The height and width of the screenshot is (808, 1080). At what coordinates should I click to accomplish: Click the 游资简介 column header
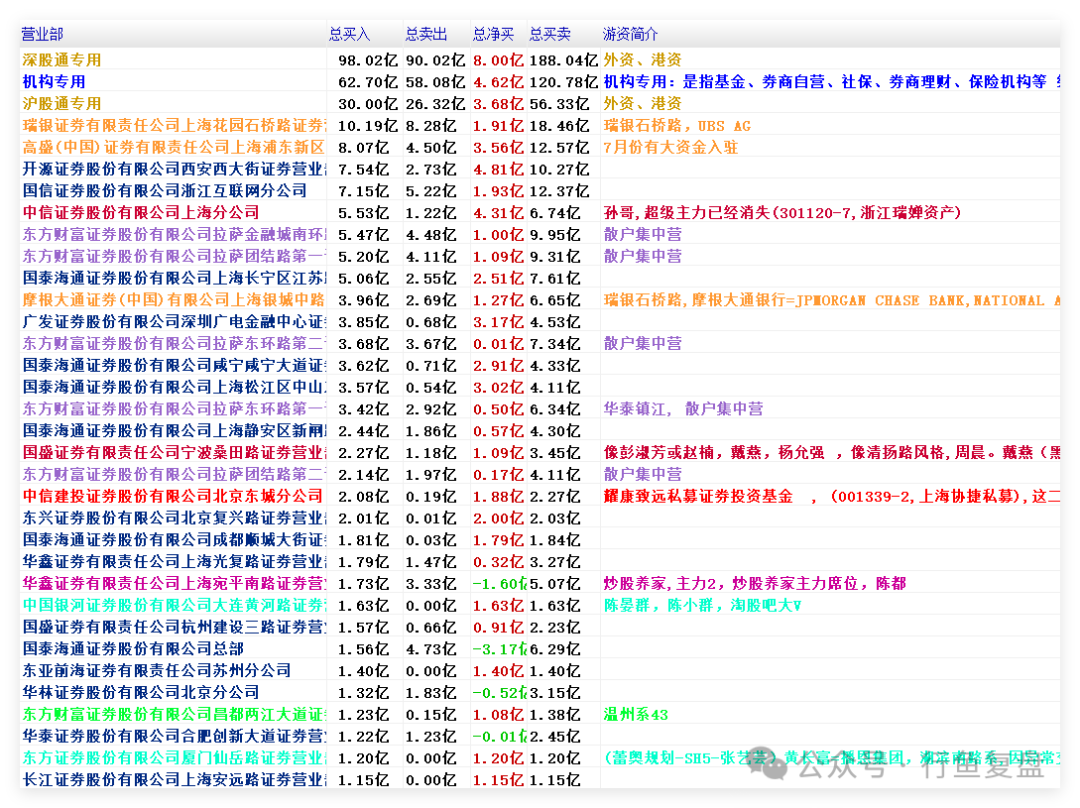click(630, 34)
